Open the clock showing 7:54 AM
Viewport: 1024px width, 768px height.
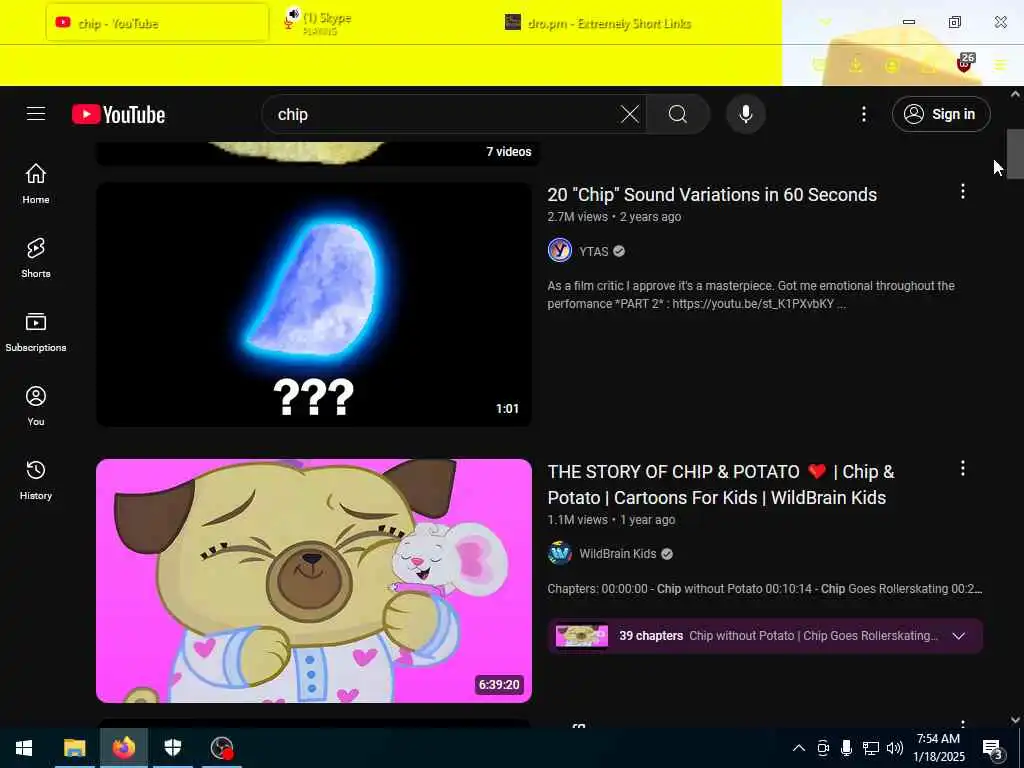pos(938,748)
